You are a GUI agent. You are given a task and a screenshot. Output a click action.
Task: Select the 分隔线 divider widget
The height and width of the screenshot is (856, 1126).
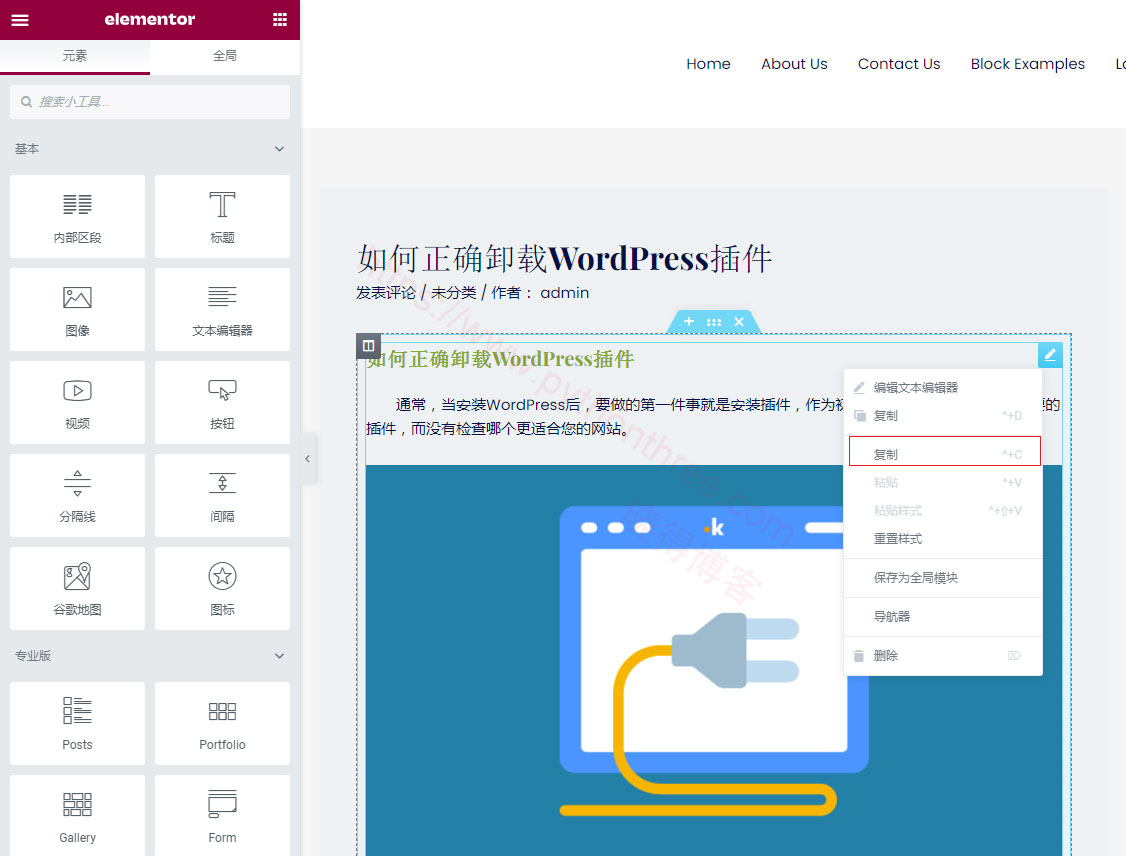pyautogui.click(x=78, y=496)
